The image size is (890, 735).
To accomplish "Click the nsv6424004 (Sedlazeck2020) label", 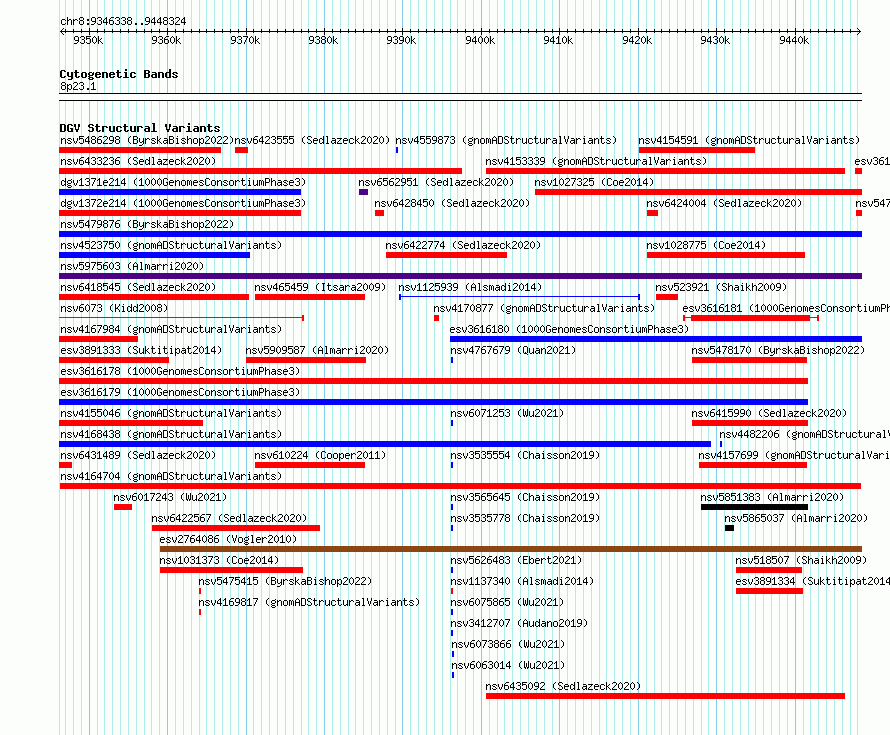I will (724, 203).
